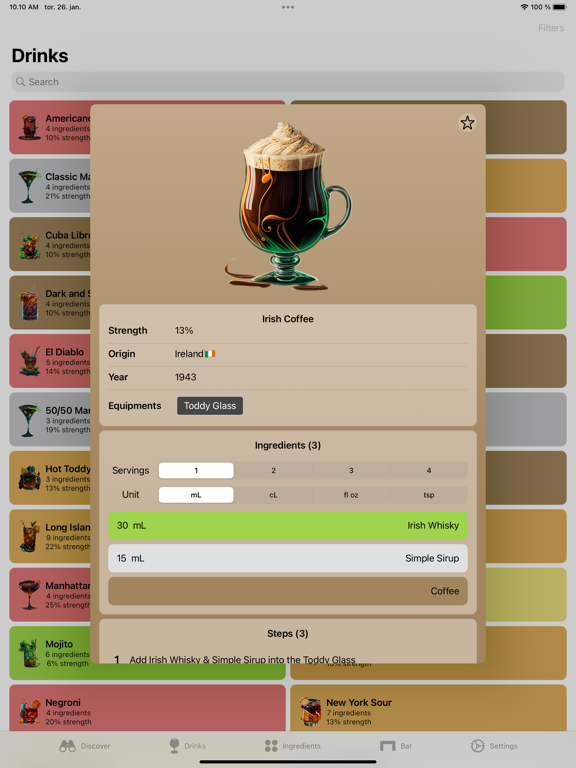Switch to the Bar tab
Viewport: 576px width, 768px height.
[x=396, y=746]
